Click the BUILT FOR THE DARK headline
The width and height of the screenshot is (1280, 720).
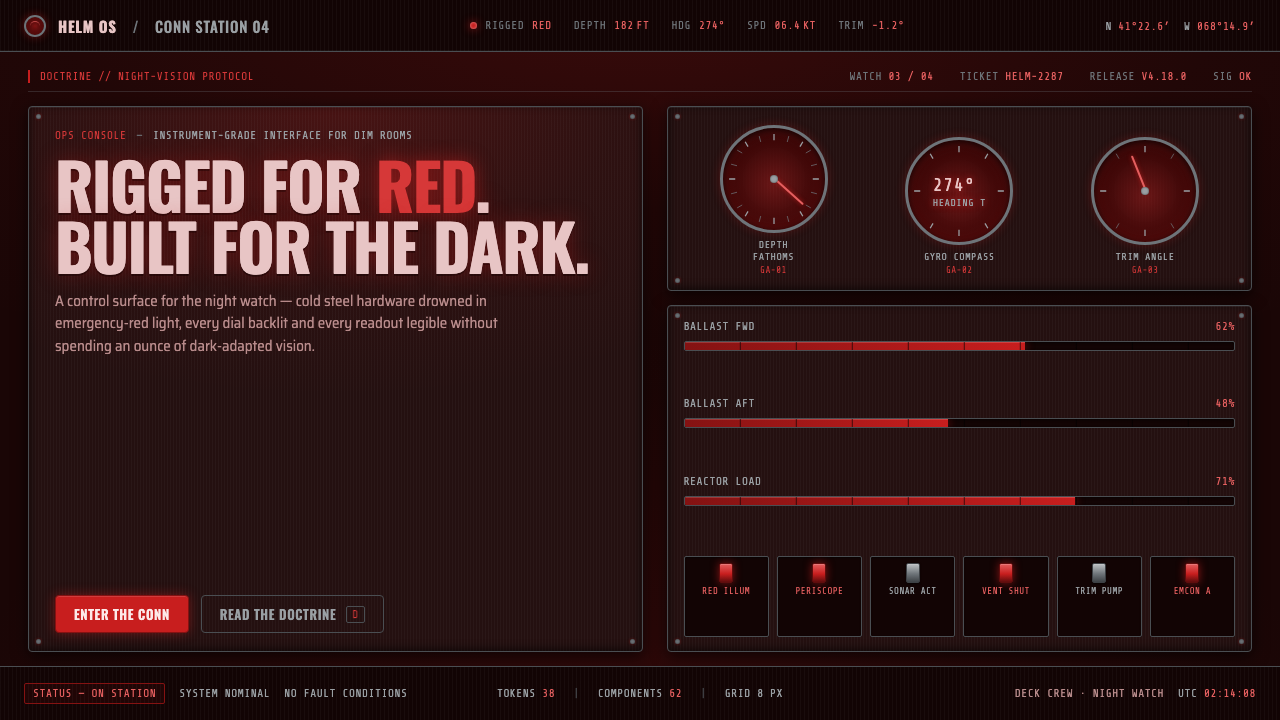[x=323, y=248]
